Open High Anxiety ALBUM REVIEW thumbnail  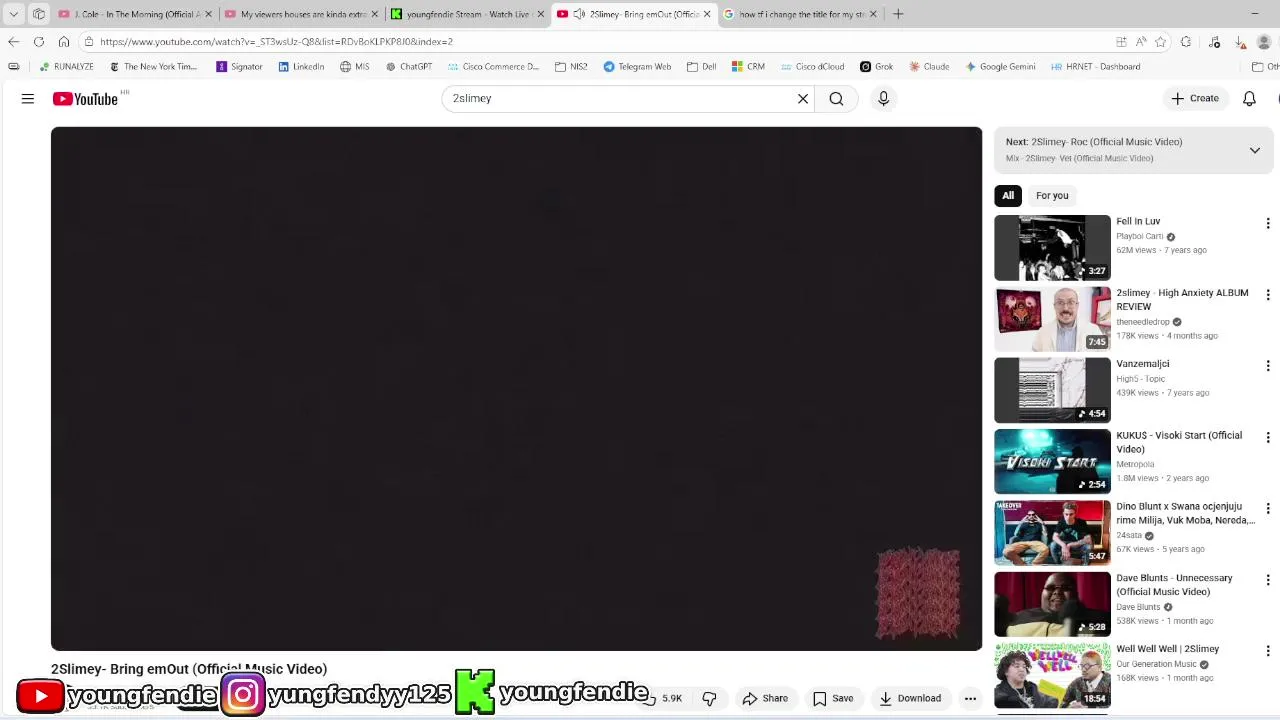(x=1052, y=319)
